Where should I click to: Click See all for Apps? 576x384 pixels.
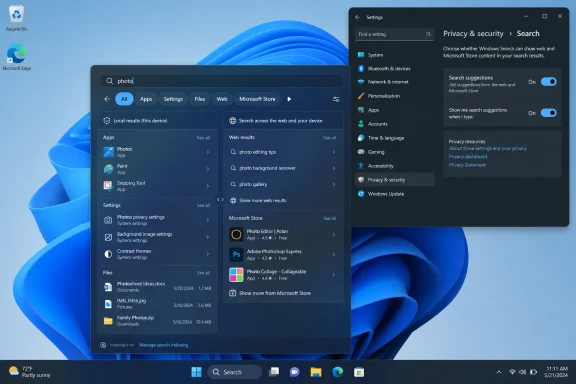203,138
